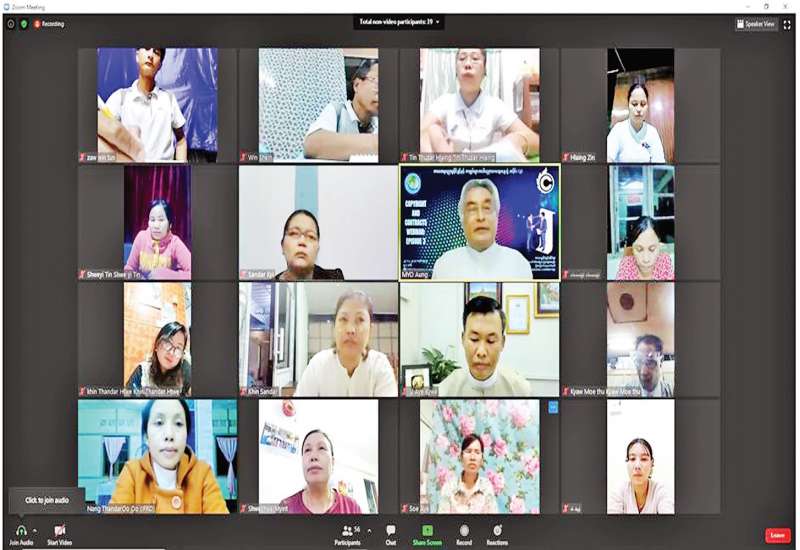Image resolution: width=800 pixels, height=550 pixels.
Task: Click the Recording indicator
Action: tap(48, 23)
